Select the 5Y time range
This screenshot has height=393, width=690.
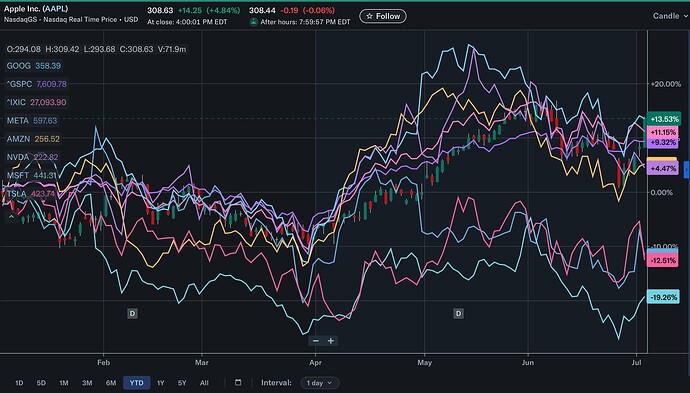pos(182,383)
